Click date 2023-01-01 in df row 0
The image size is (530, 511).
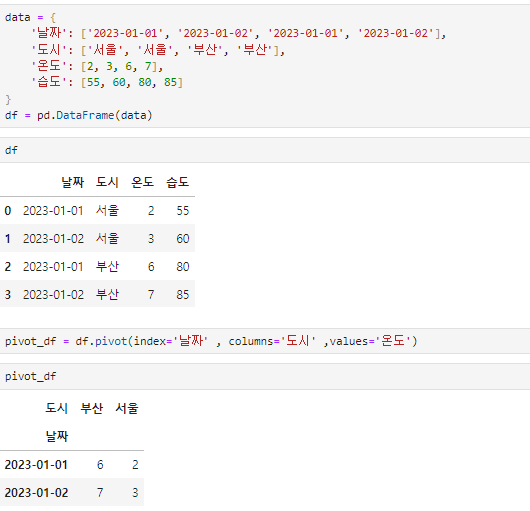pos(53,211)
